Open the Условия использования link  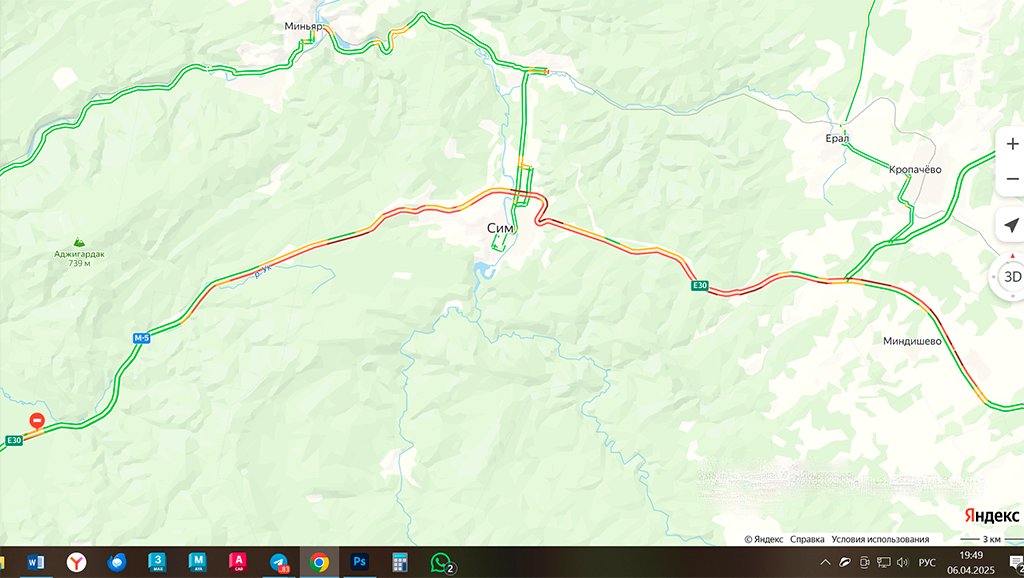point(880,539)
